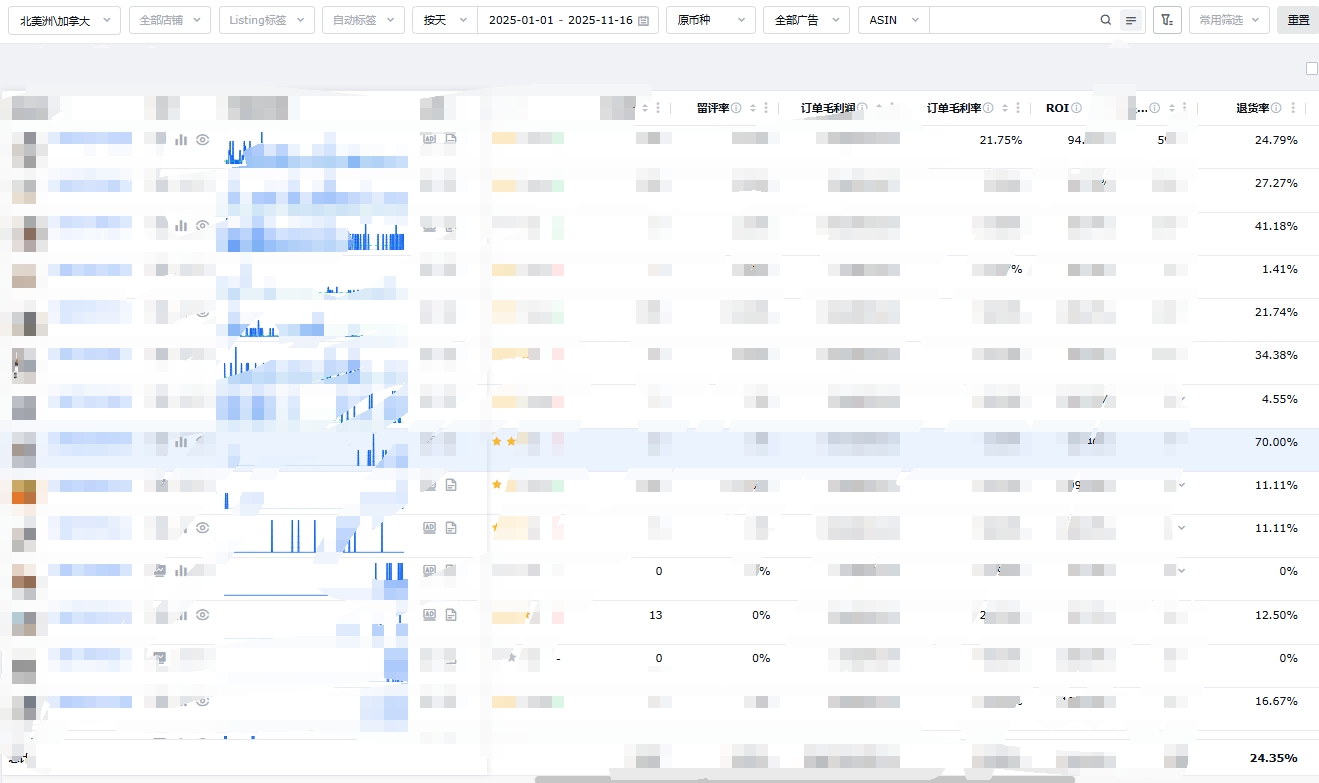The width and height of the screenshot is (1319, 783).
Task: Open the batch search list icon
Action: [x=1131, y=20]
